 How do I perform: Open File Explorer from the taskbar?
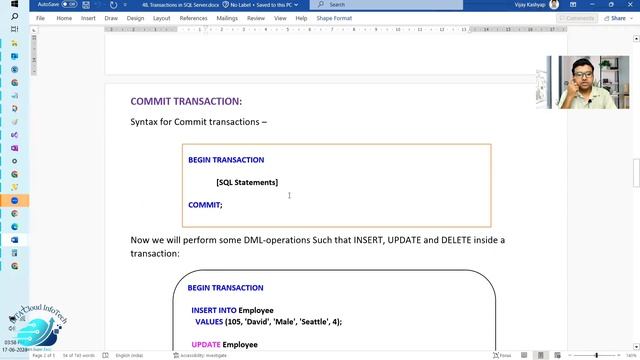click(14, 43)
